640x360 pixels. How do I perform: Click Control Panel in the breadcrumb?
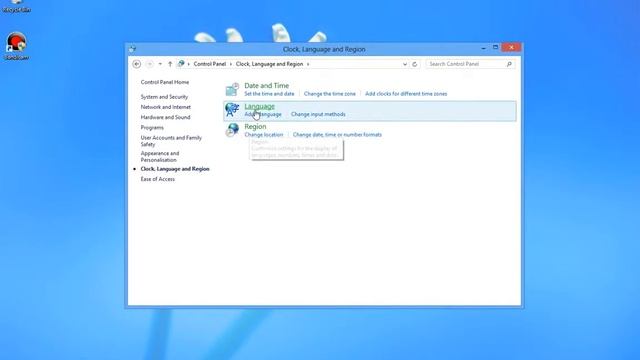point(210,64)
